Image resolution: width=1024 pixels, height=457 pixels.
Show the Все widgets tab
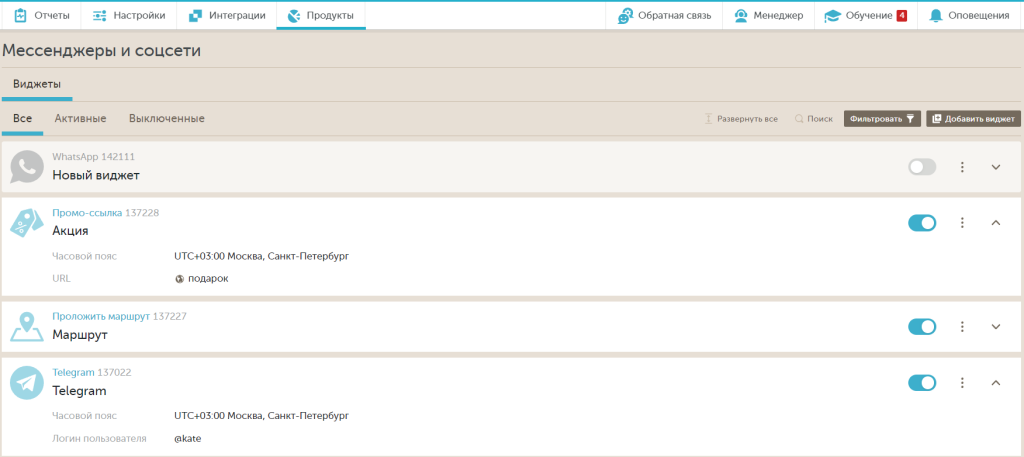point(22,119)
